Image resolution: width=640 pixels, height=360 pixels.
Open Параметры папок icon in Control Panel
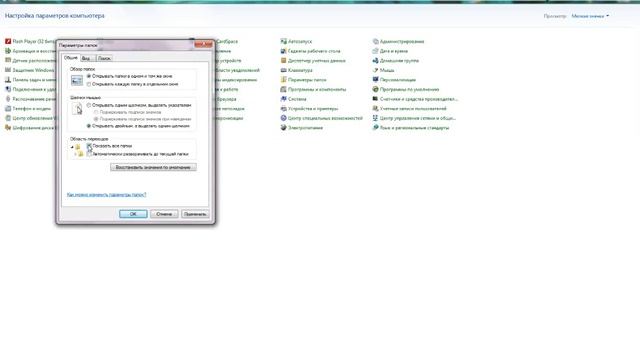coord(283,80)
